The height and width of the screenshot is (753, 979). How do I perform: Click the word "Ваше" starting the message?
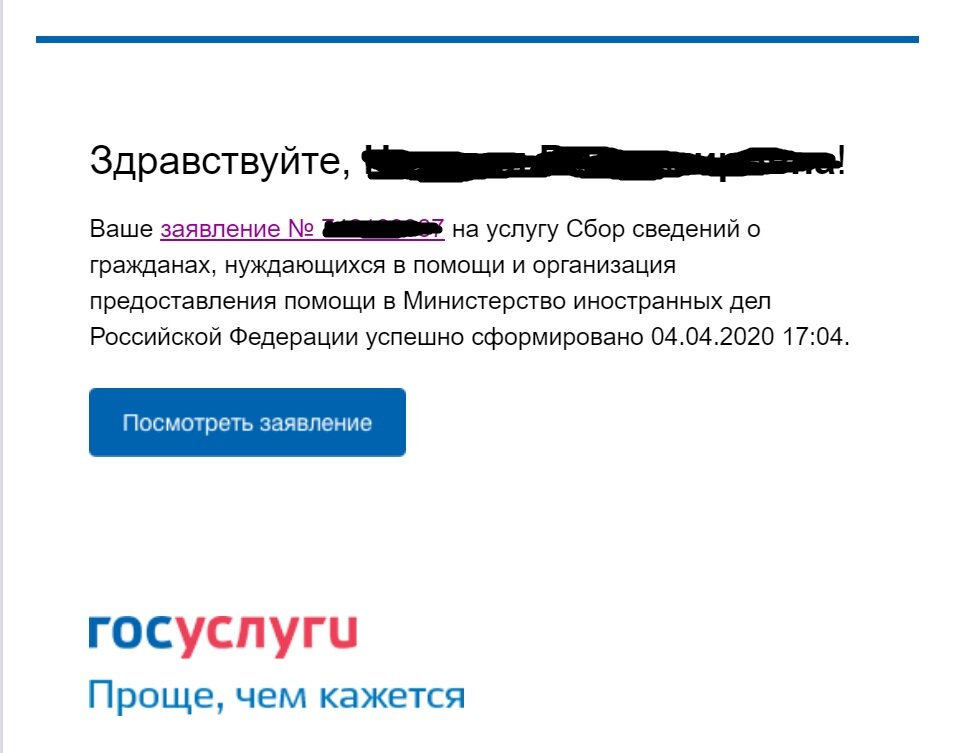[121, 229]
